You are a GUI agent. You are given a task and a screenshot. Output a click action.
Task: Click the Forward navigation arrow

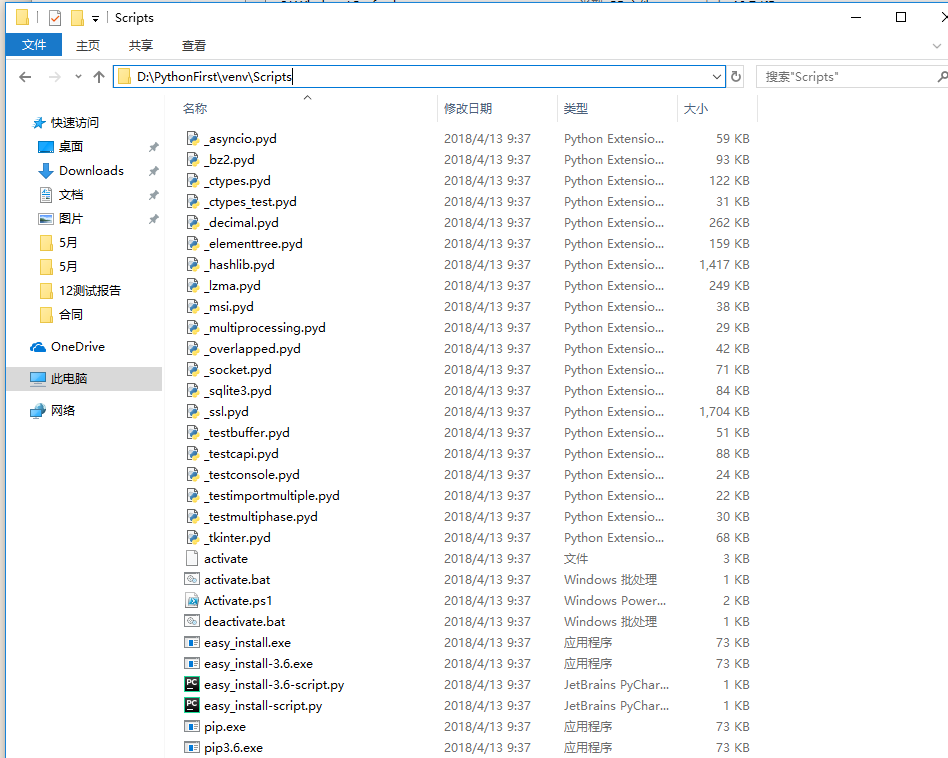[x=54, y=77]
